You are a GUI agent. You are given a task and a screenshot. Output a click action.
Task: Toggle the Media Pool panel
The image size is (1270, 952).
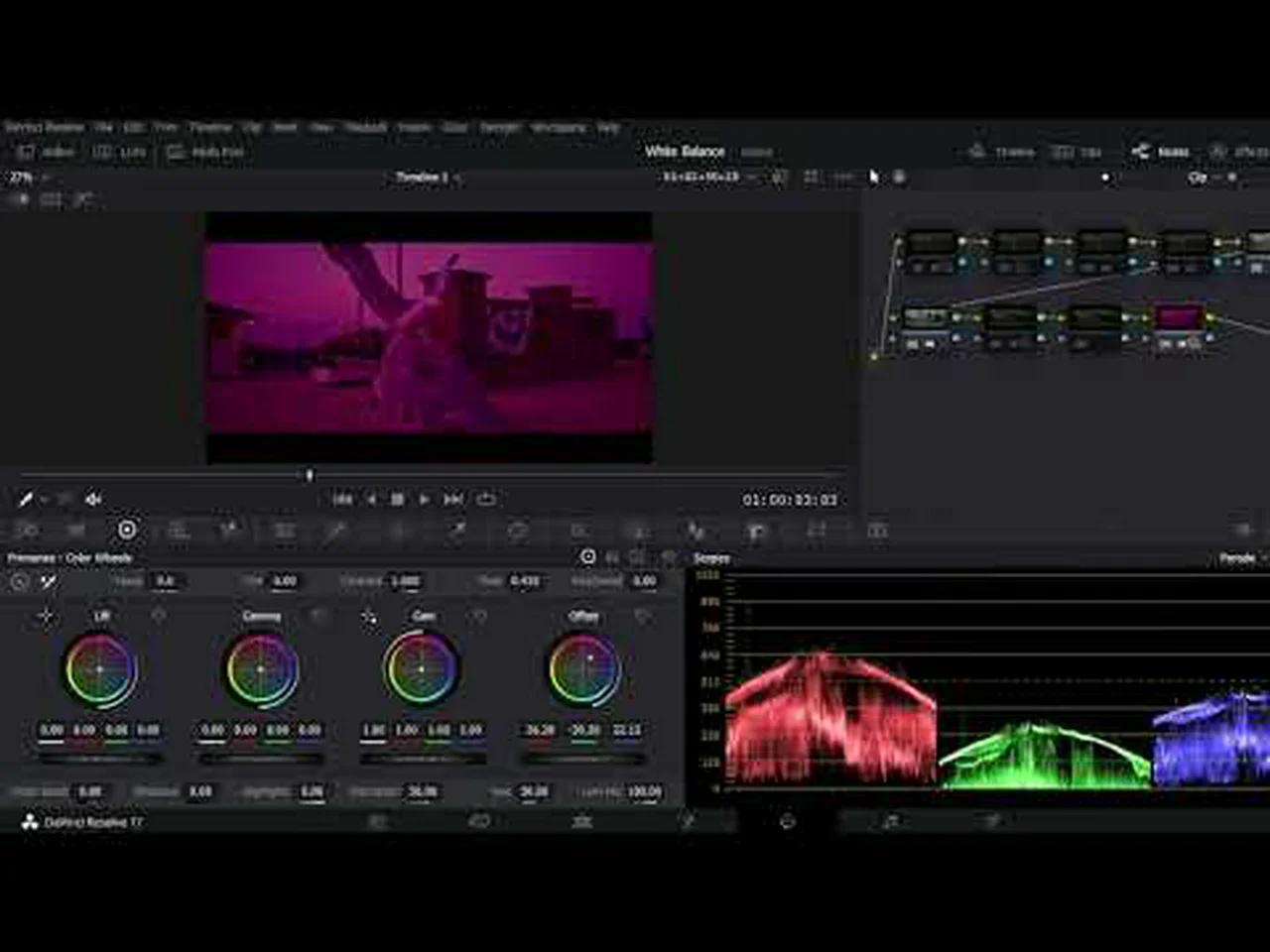tap(205, 152)
